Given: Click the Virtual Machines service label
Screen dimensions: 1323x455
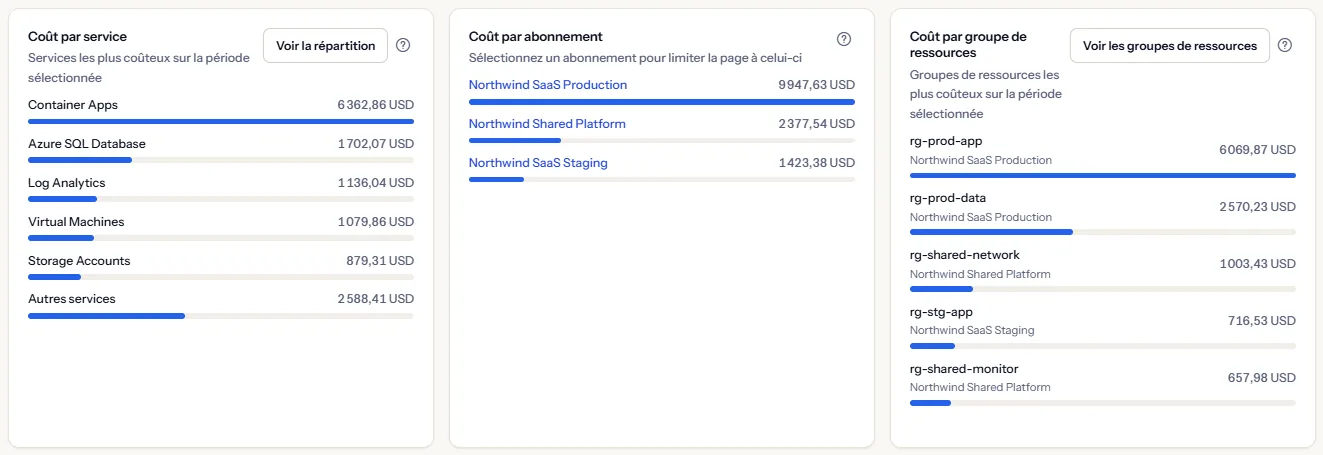Looking at the screenshot, I should tap(76, 222).
